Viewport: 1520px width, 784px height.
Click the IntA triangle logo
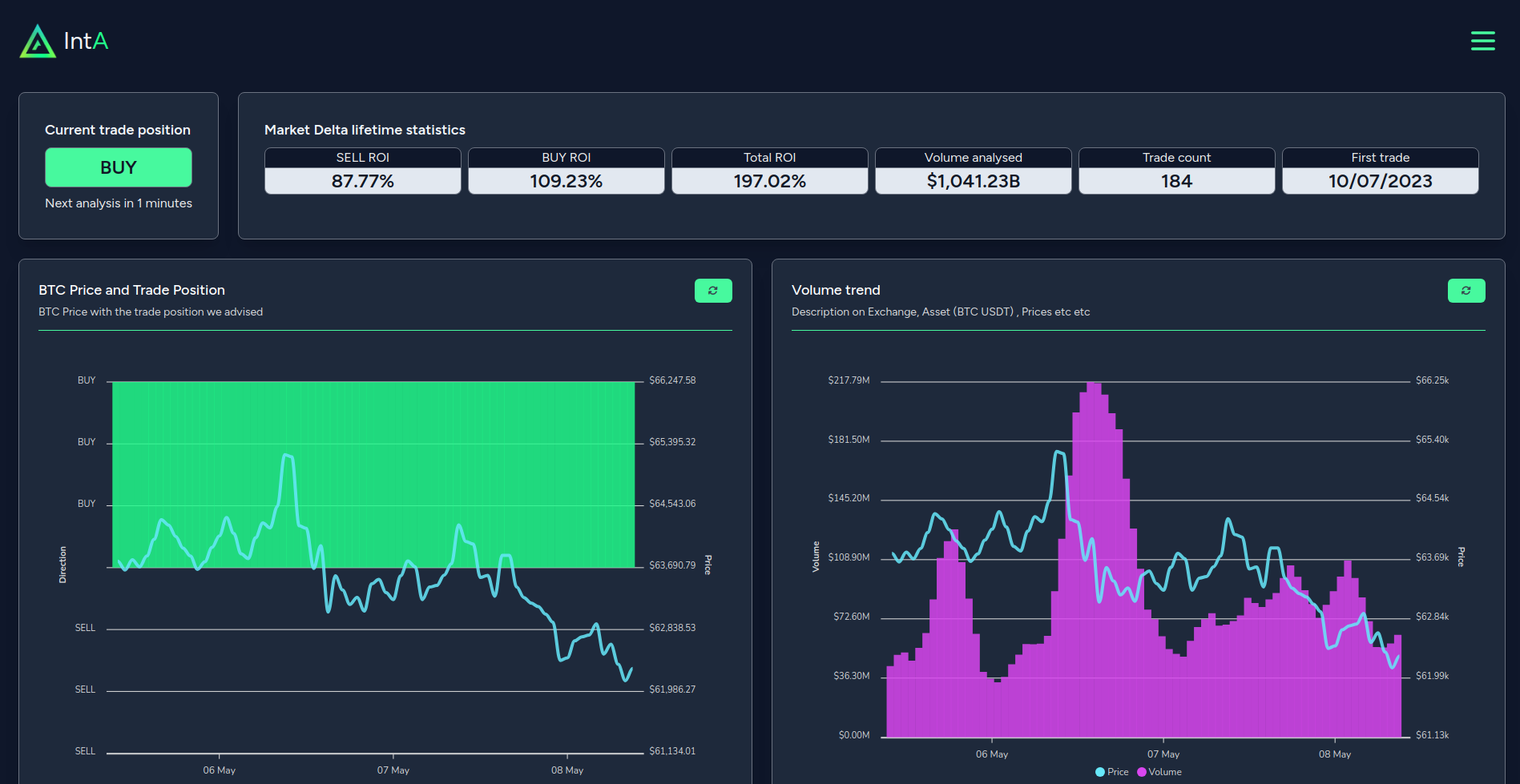point(38,41)
